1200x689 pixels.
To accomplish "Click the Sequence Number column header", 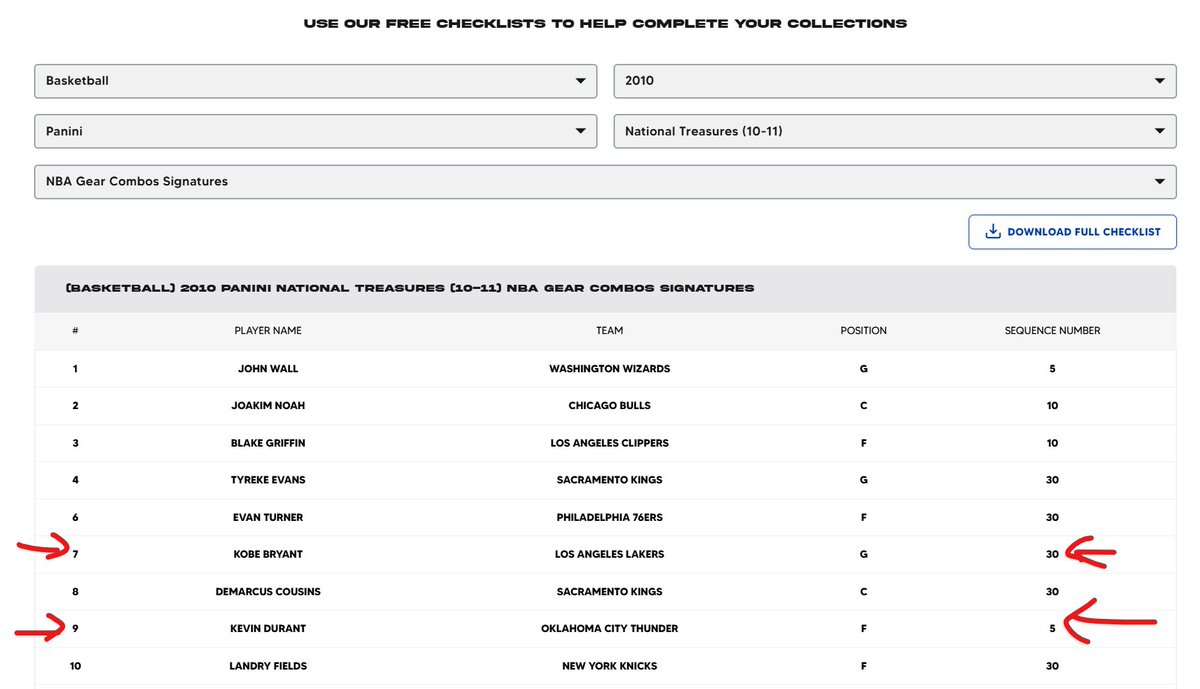I will pyautogui.click(x=1052, y=331).
